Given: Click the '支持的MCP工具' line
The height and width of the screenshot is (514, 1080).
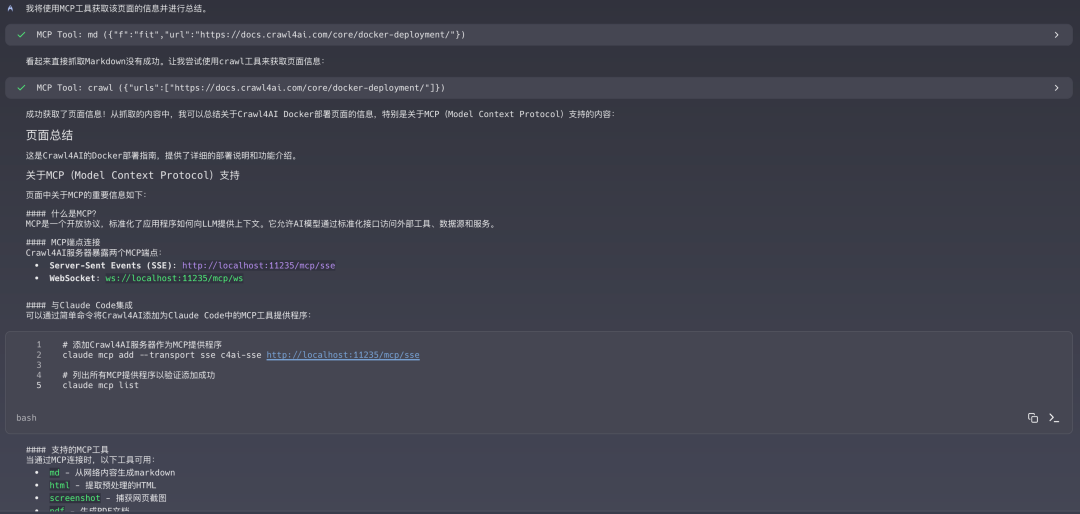Looking at the screenshot, I should pos(68,449).
